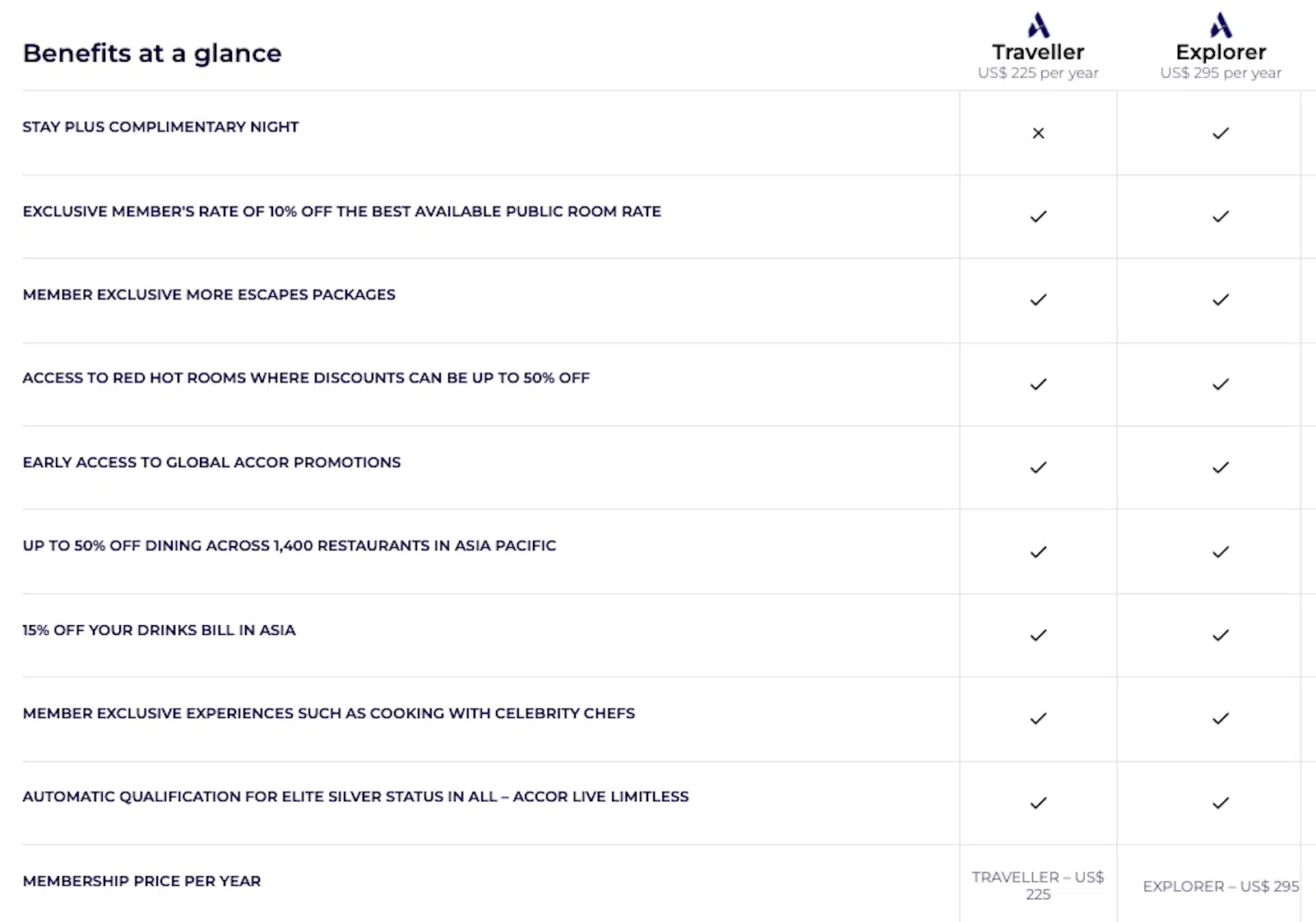1316x922 pixels.
Task: Click the Benefits at a glance heading
Action: [x=152, y=53]
